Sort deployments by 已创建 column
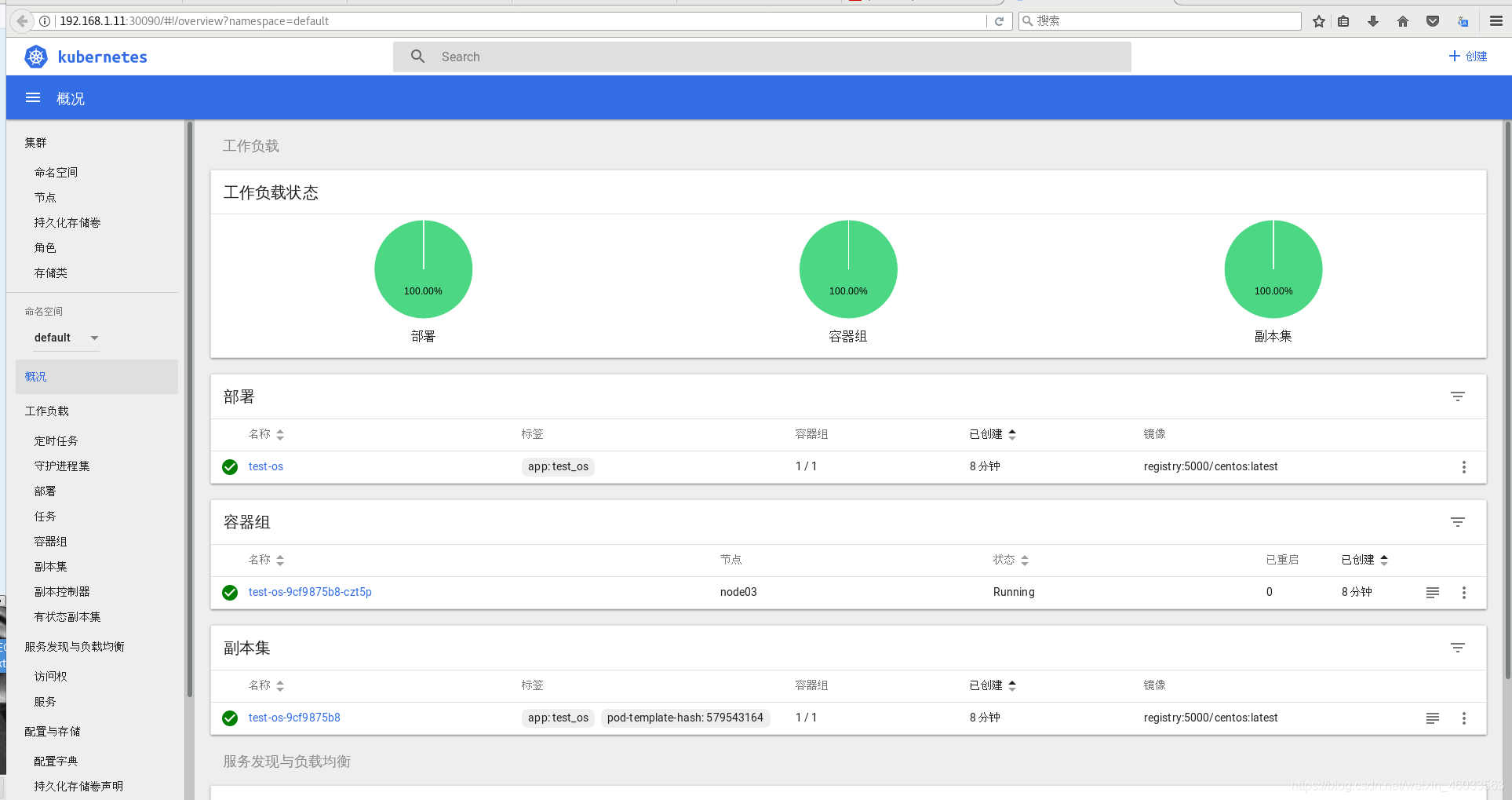The width and height of the screenshot is (1512, 800). tap(993, 434)
